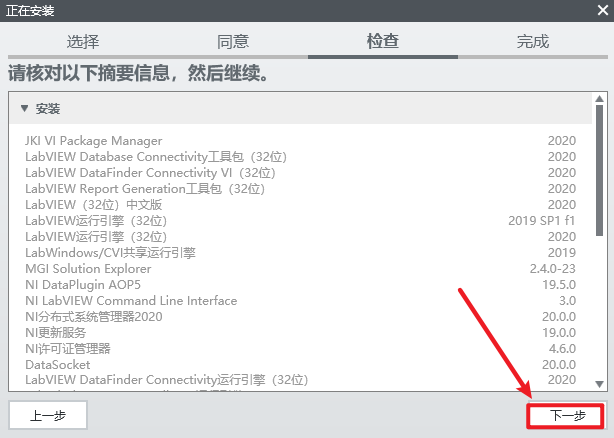614x438 pixels.
Task: Click the MGI Solution Explorer row
Action: 88,269
